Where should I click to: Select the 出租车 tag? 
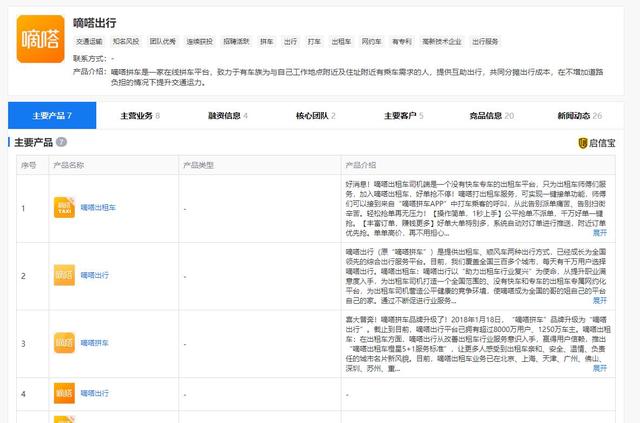pyautogui.click(x=341, y=41)
